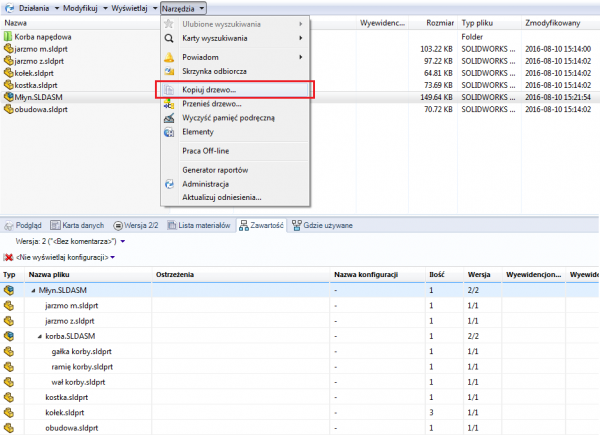This screenshot has height=435, width=600.
Task: Collapse the korba.SLDASM tree node
Action: pos(40,336)
